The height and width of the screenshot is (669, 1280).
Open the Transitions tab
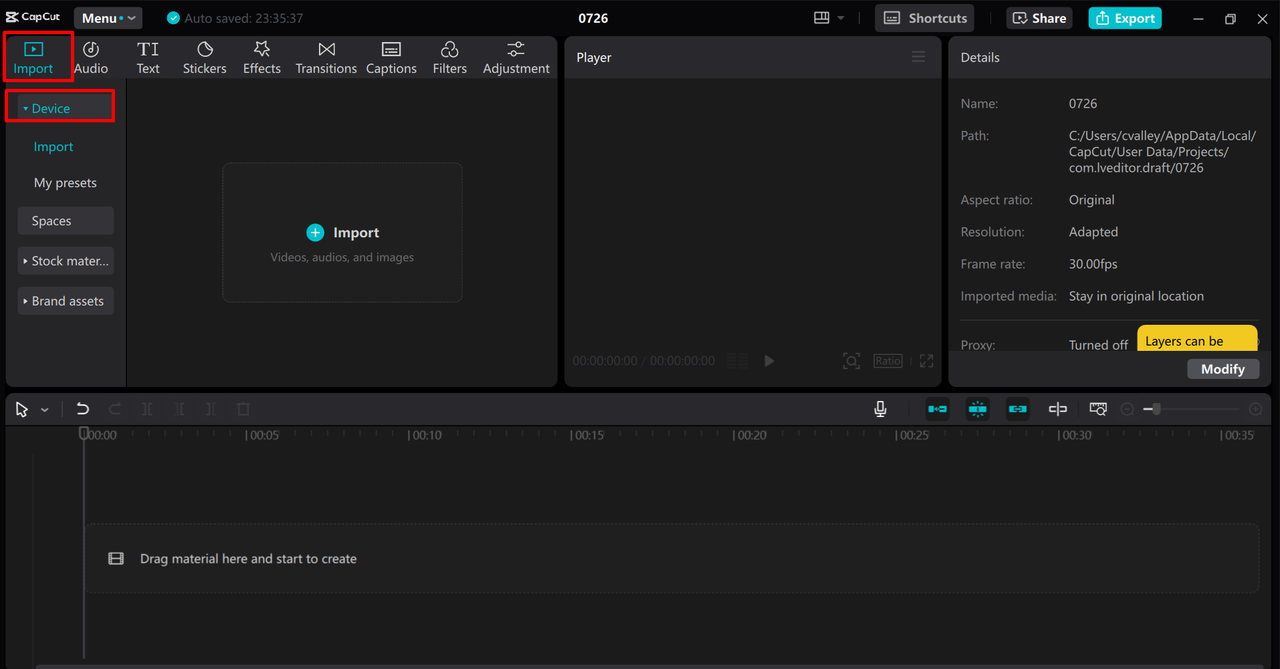326,58
